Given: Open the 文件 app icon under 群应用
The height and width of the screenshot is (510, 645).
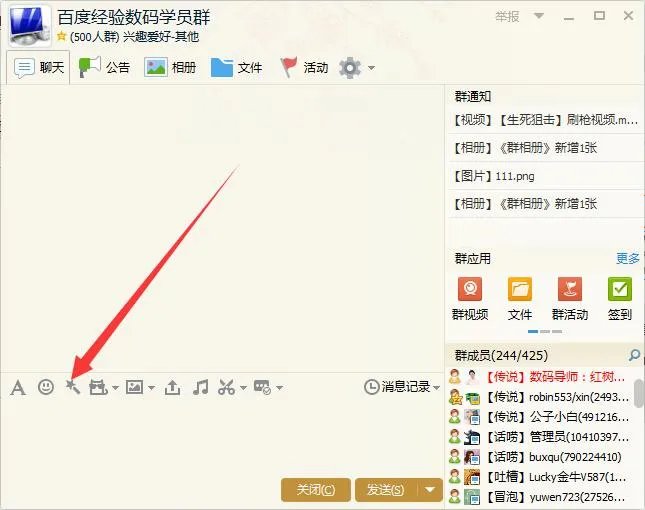Looking at the screenshot, I should [x=520, y=289].
